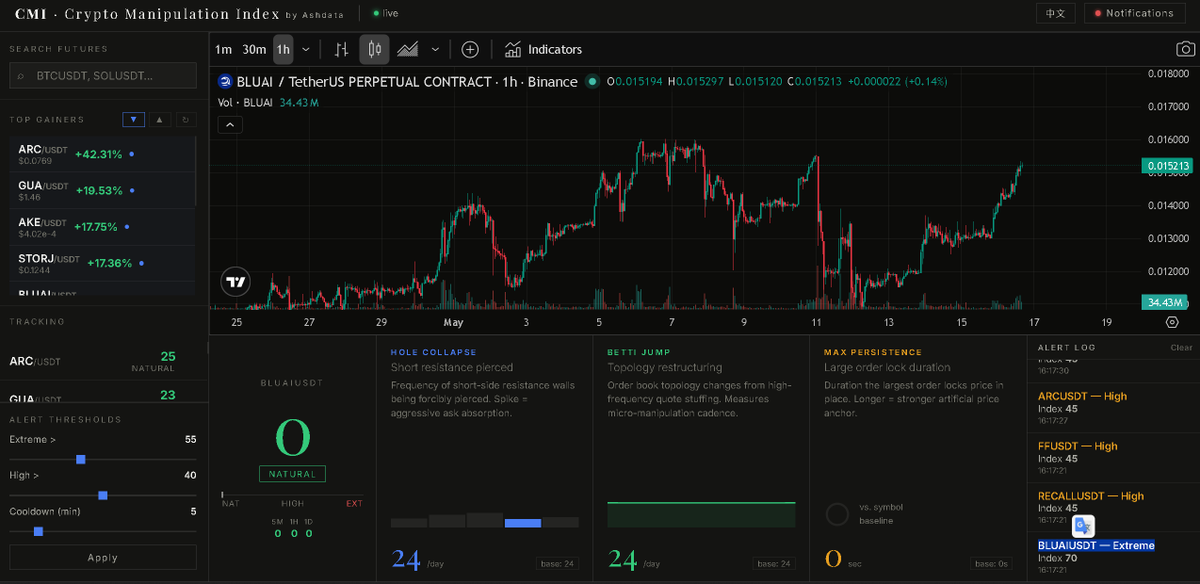This screenshot has height=584, width=1200.
Task: Sort Top Gainers descending with down arrow
Action: [134, 120]
